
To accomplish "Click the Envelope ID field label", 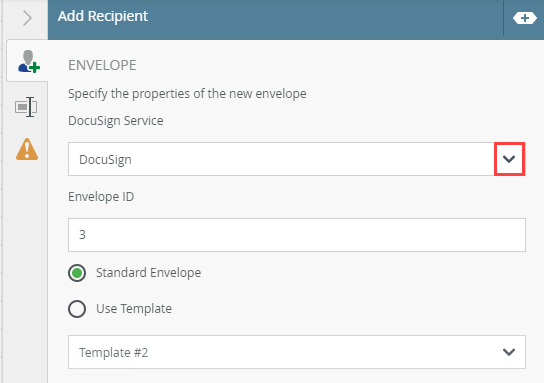I will tap(101, 197).
